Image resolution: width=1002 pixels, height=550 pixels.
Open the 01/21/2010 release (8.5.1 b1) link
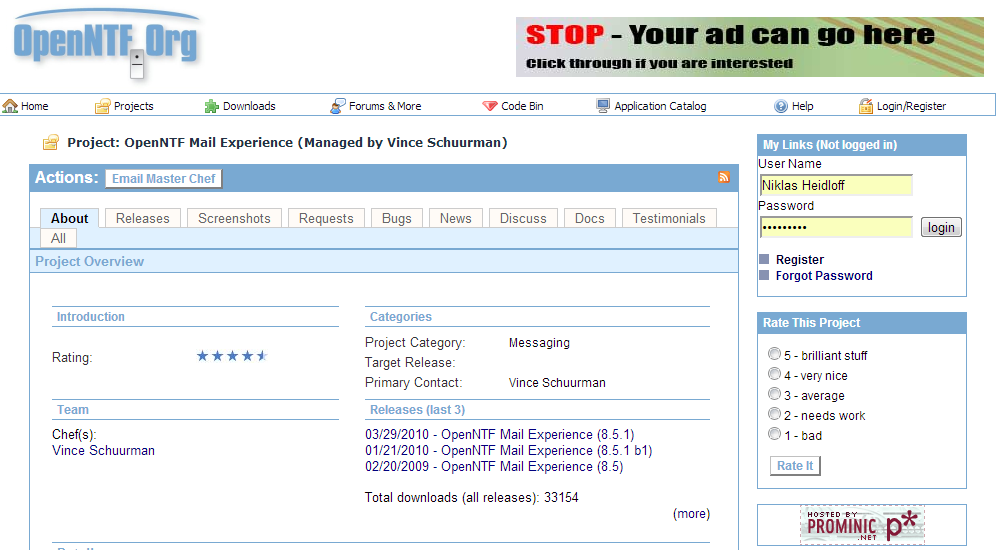509,450
